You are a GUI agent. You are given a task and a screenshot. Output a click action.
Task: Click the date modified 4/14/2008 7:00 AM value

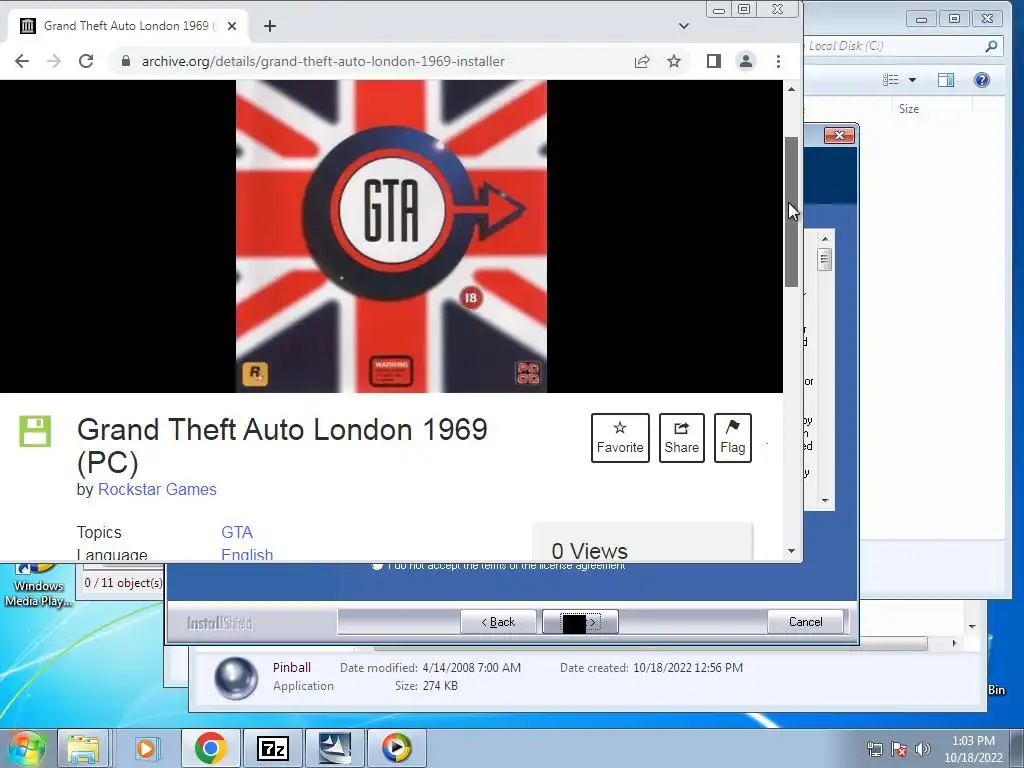[x=472, y=667]
